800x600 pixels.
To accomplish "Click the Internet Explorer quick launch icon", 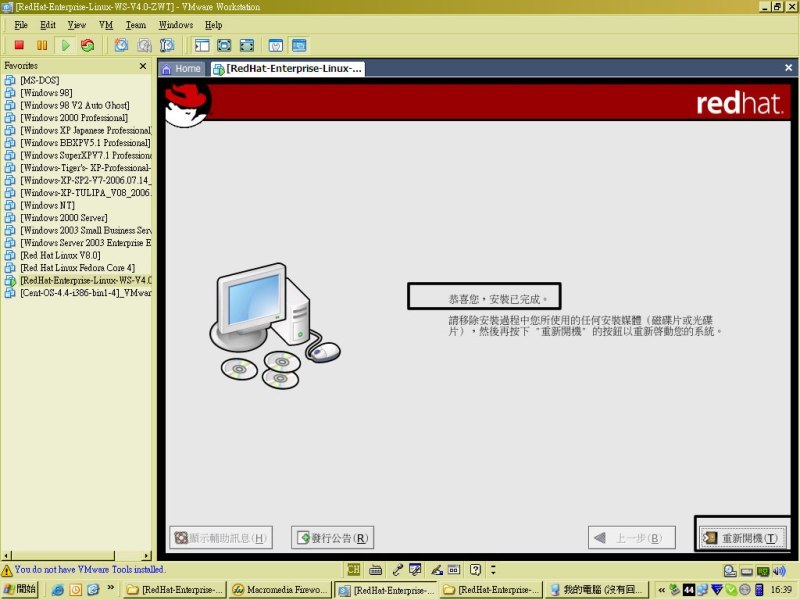I will 57,590.
